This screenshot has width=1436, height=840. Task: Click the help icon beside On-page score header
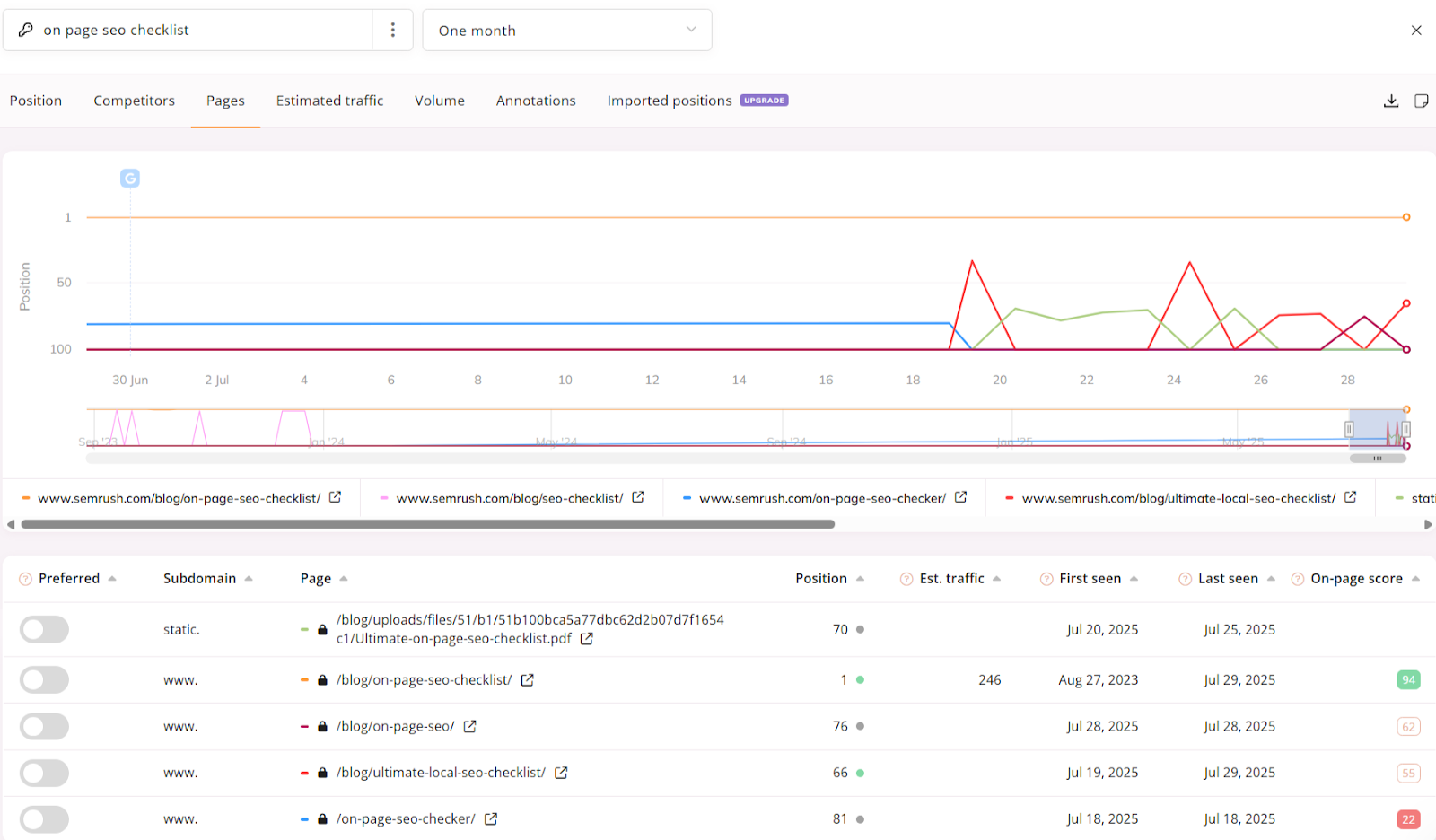pyautogui.click(x=1296, y=578)
